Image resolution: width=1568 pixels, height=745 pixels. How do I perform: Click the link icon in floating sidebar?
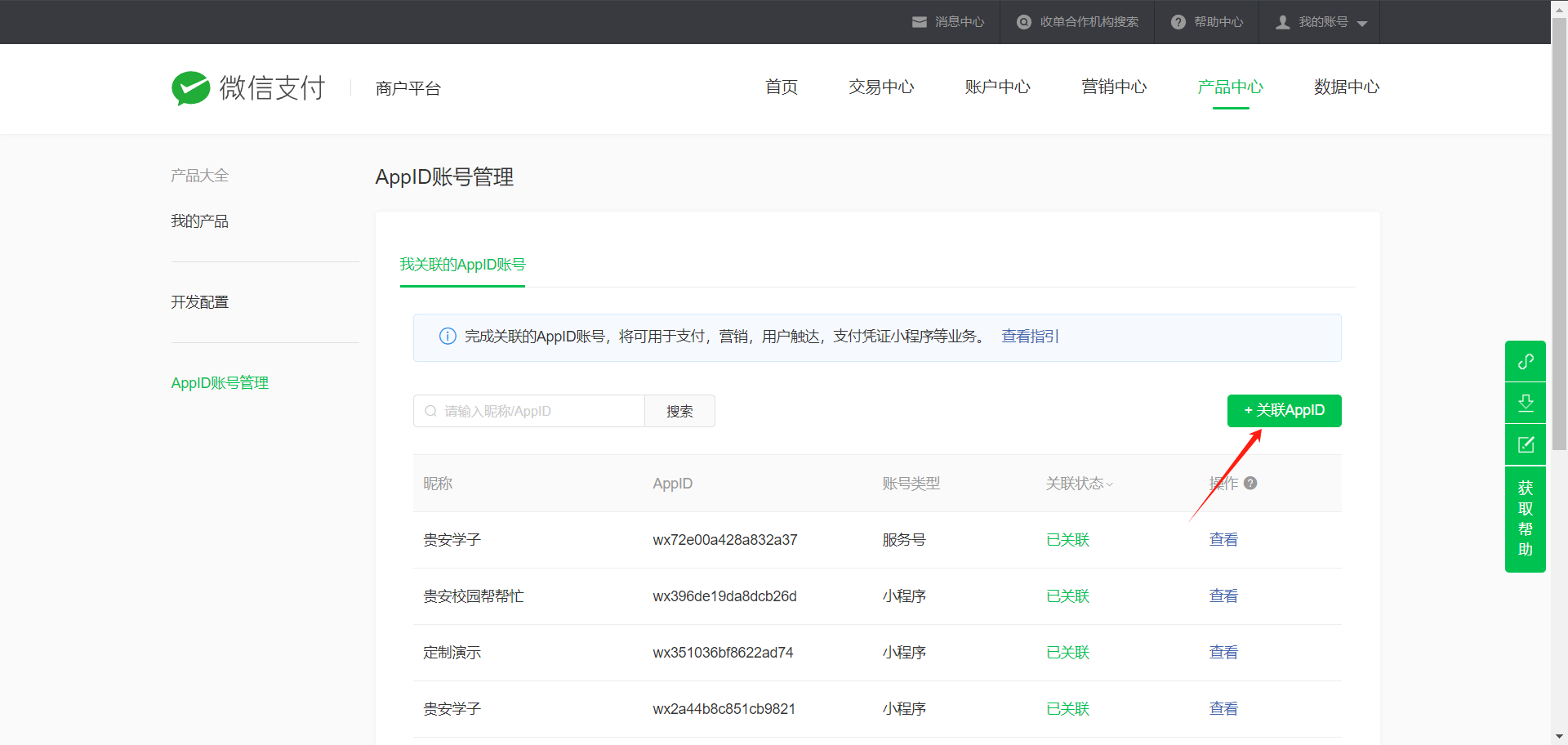click(1525, 361)
